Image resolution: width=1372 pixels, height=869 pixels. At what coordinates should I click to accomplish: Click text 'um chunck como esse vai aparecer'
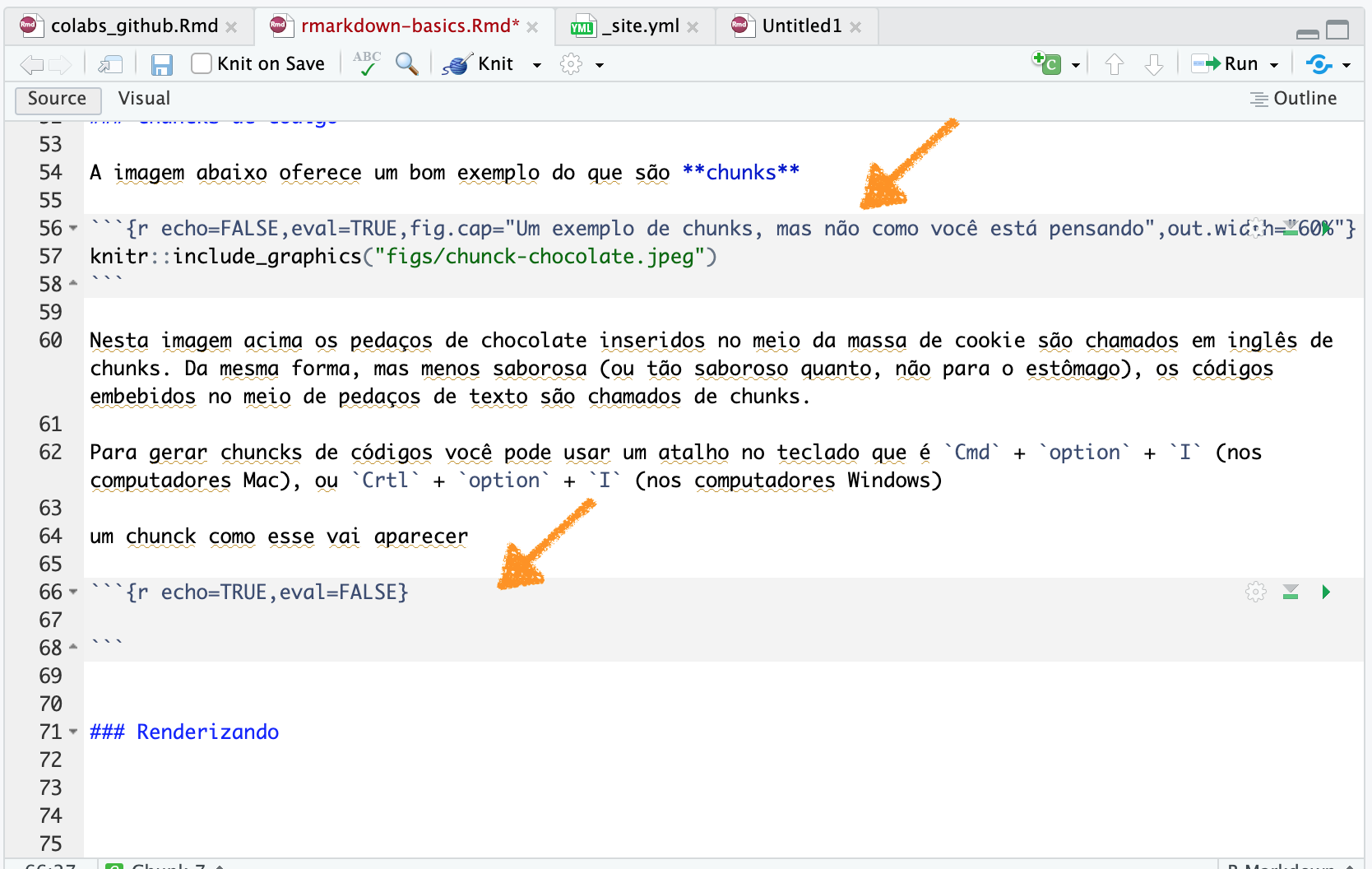click(279, 536)
